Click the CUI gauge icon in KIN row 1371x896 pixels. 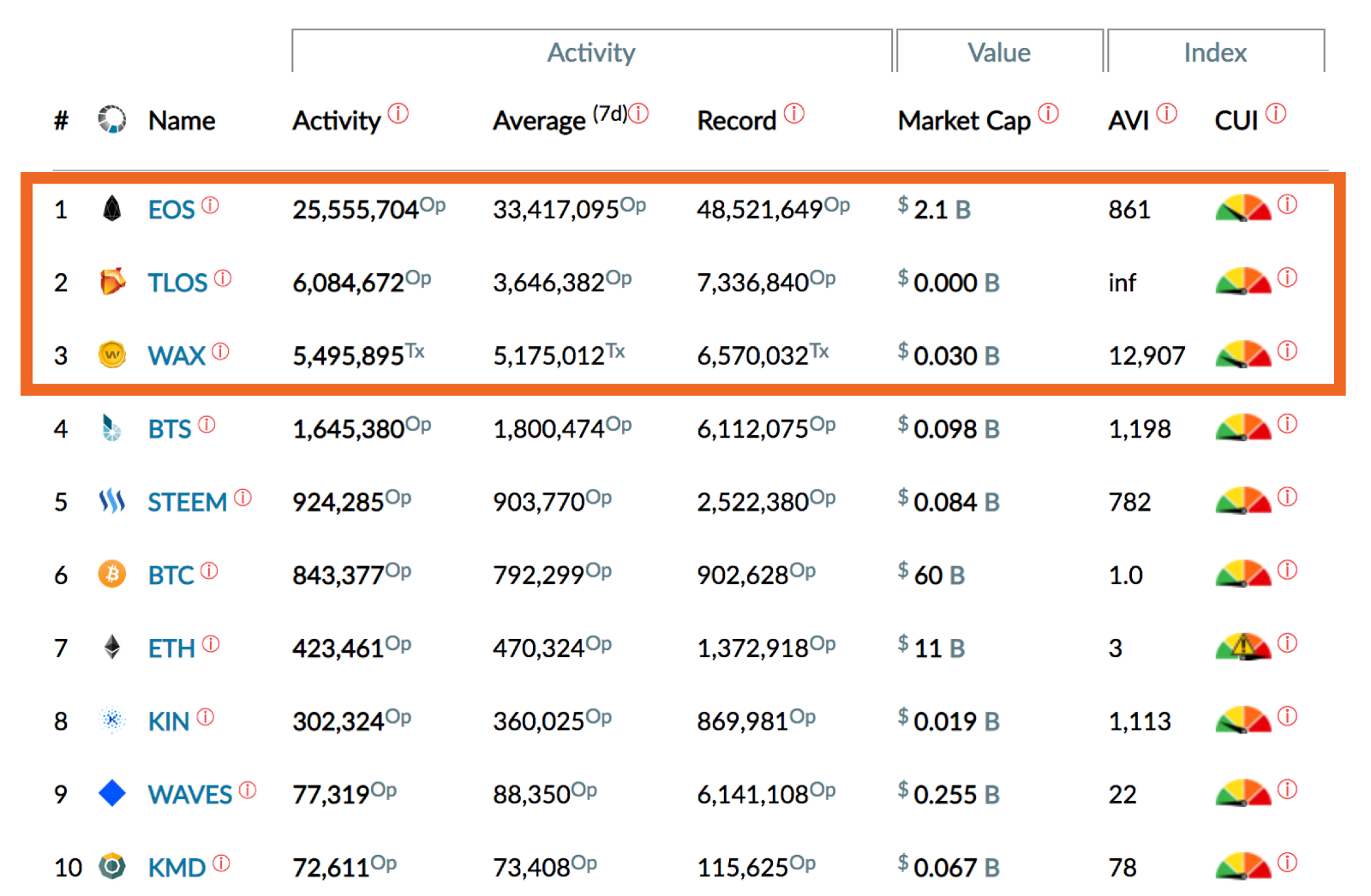1243,720
